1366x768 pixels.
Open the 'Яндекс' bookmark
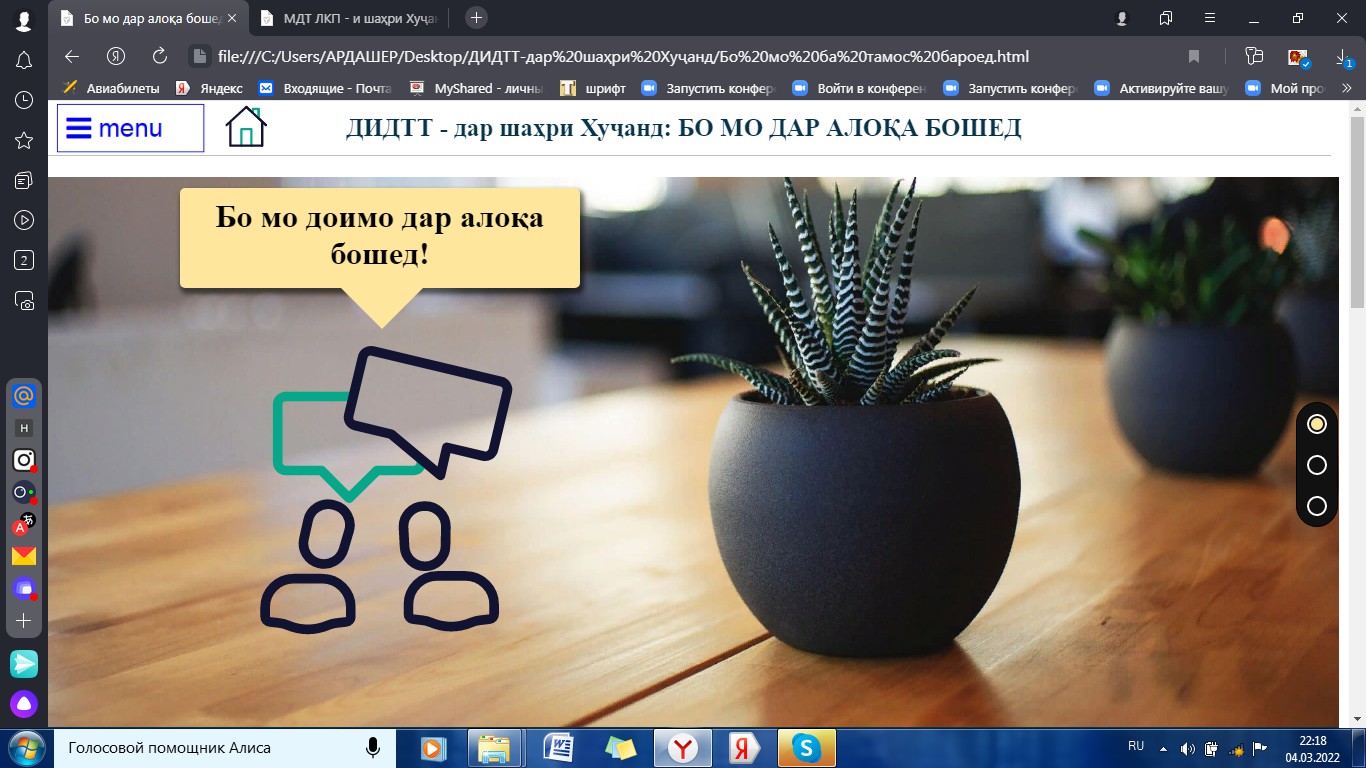pos(209,88)
